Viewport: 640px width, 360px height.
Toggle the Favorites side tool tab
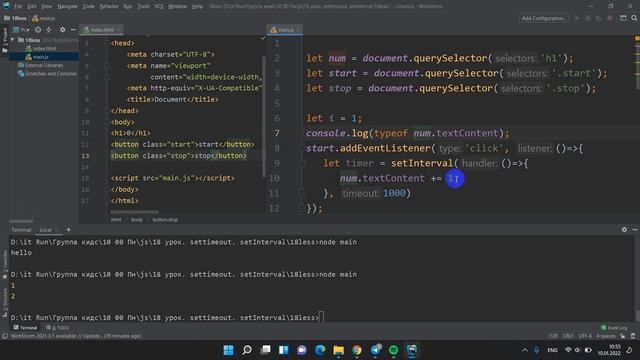[5, 264]
